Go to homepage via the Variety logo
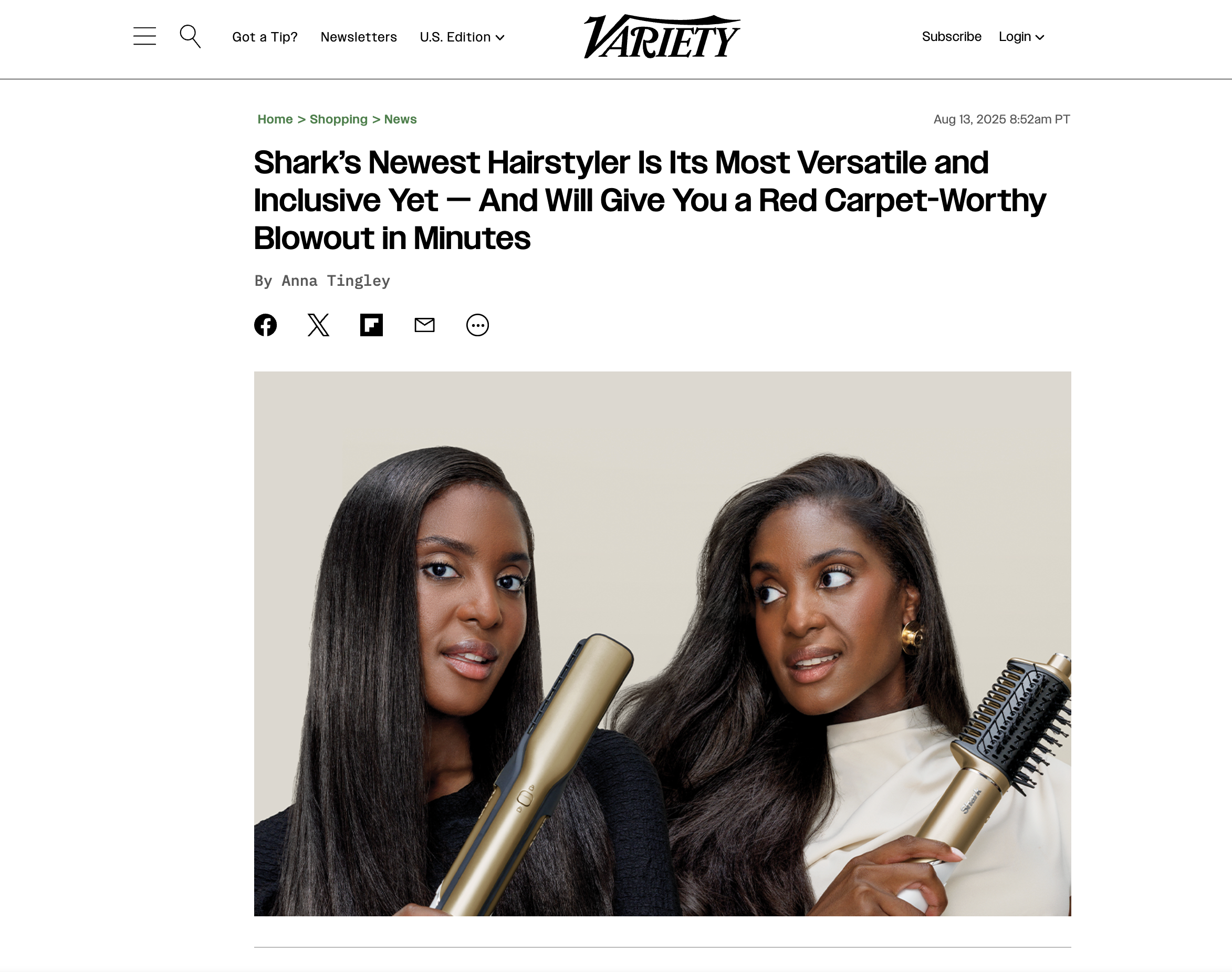Image resolution: width=1232 pixels, height=972 pixels. (662, 36)
